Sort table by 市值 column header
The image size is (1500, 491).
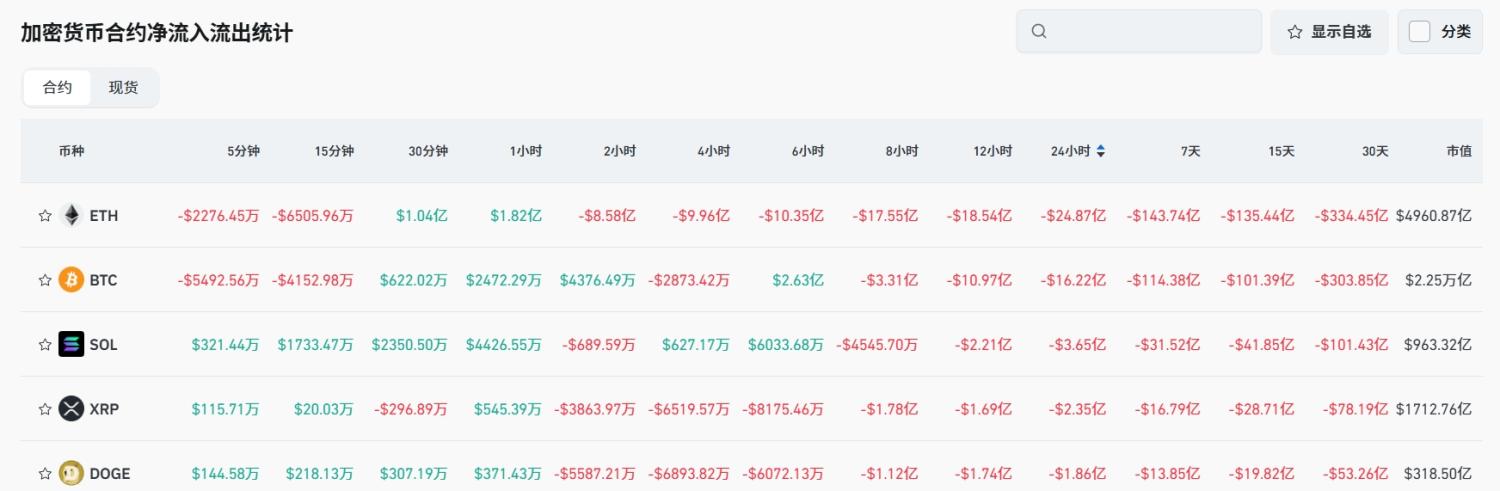point(1458,151)
